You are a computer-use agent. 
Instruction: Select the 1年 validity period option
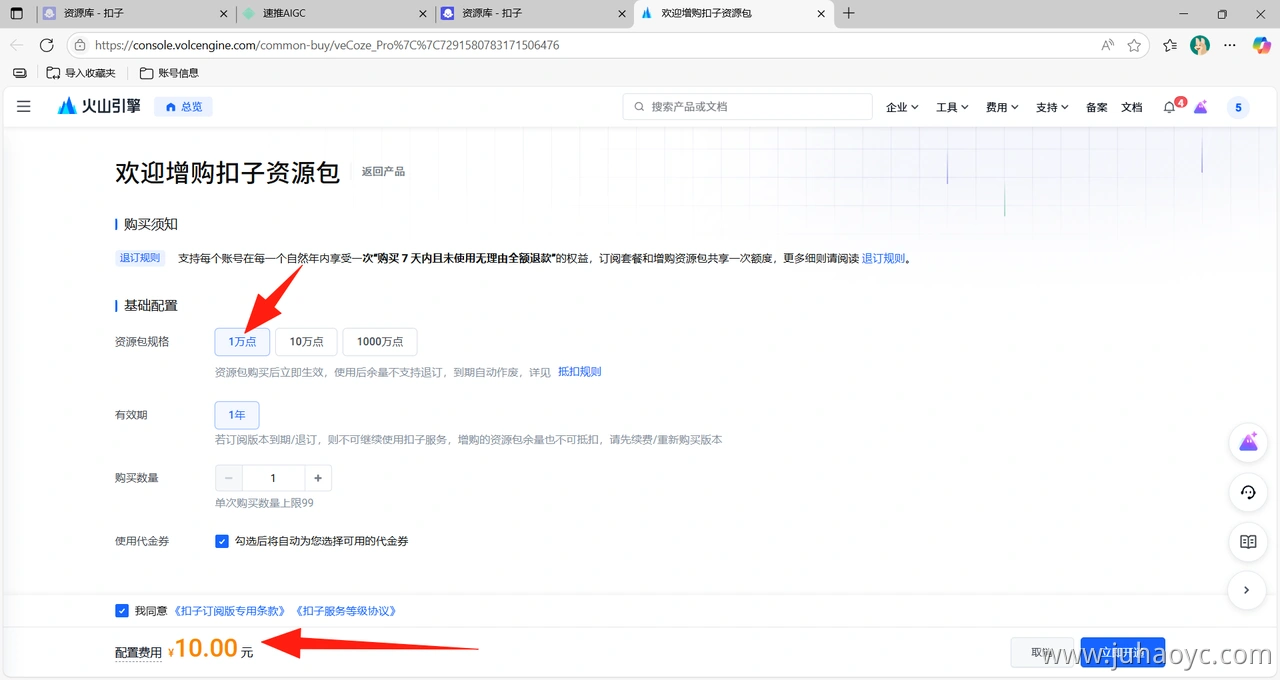coord(237,415)
